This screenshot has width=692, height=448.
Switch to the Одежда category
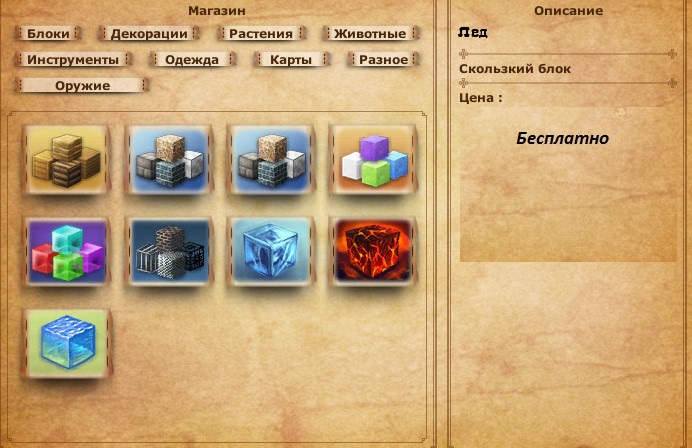pyautogui.click(x=192, y=60)
